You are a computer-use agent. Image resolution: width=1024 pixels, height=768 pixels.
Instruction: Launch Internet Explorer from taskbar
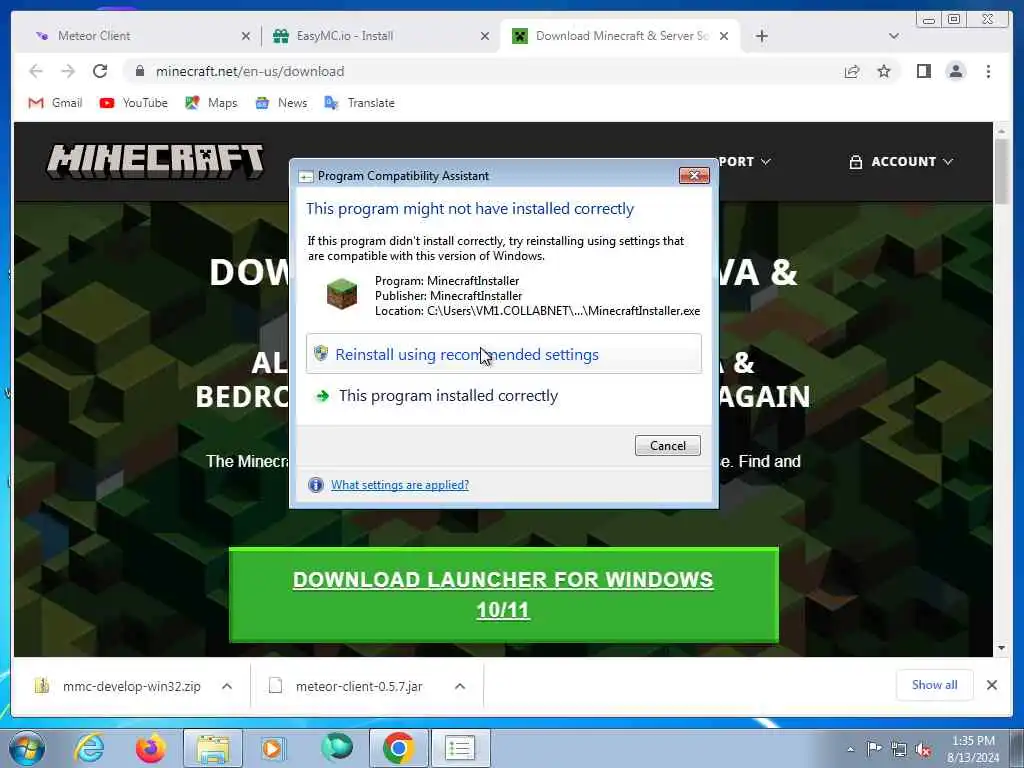click(89, 748)
